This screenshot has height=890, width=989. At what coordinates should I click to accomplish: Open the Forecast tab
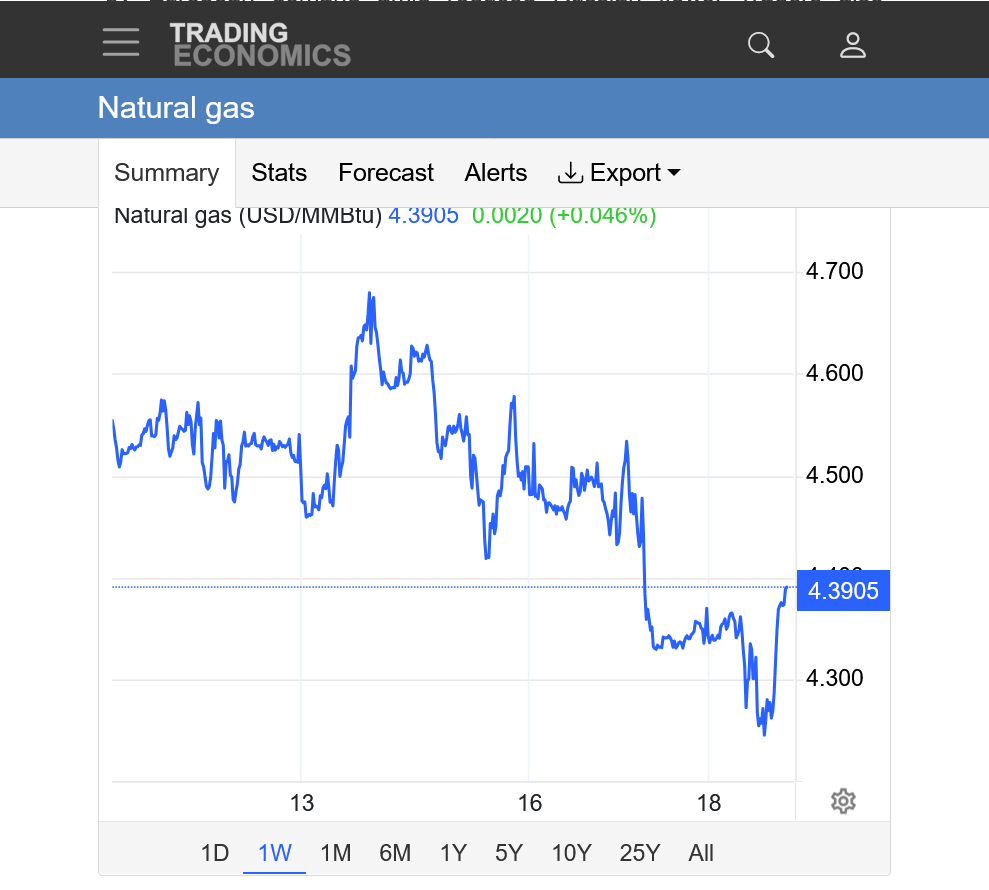[x=386, y=173]
